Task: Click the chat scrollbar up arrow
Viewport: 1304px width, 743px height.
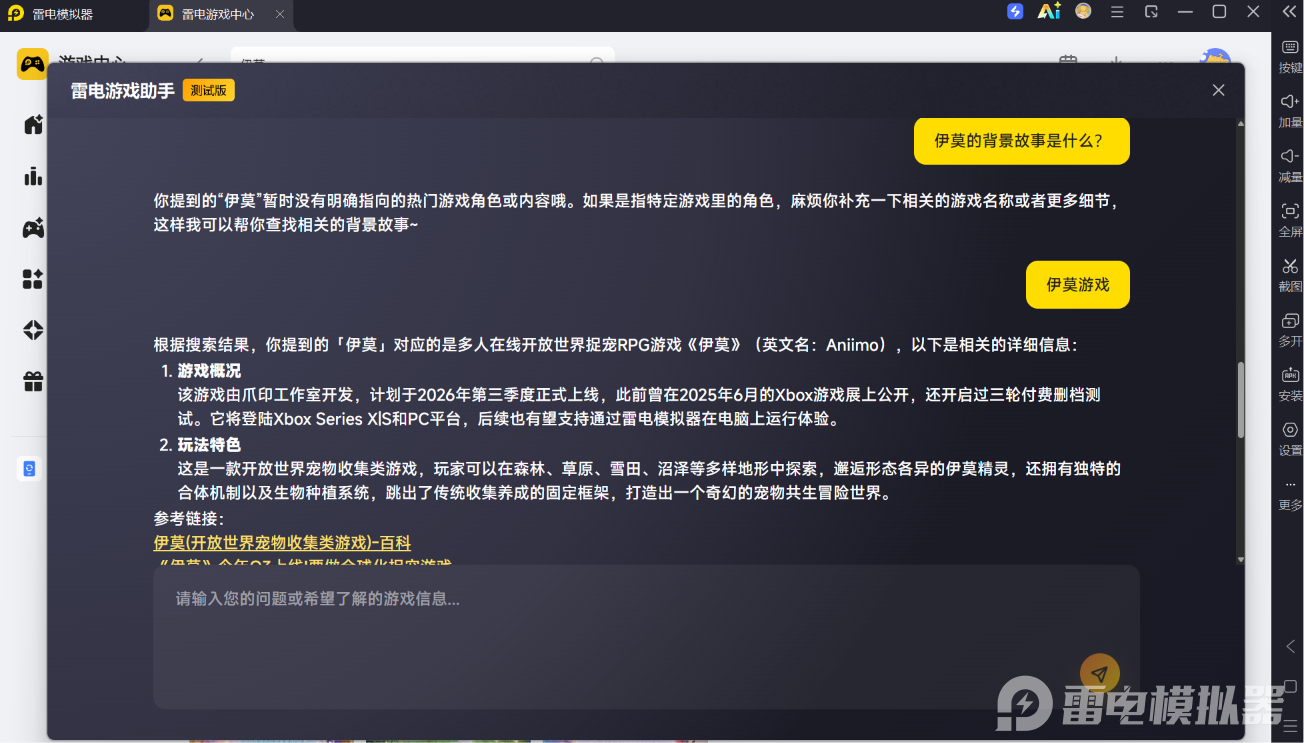Action: click(1241, 124)
